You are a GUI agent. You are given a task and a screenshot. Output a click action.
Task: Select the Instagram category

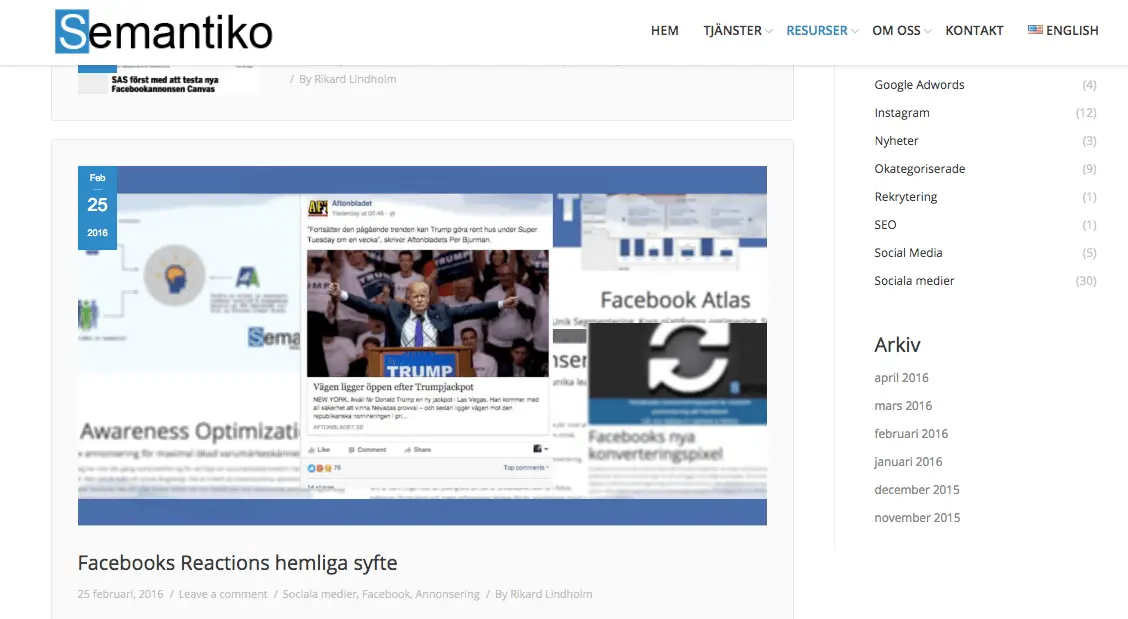(902, 113)
